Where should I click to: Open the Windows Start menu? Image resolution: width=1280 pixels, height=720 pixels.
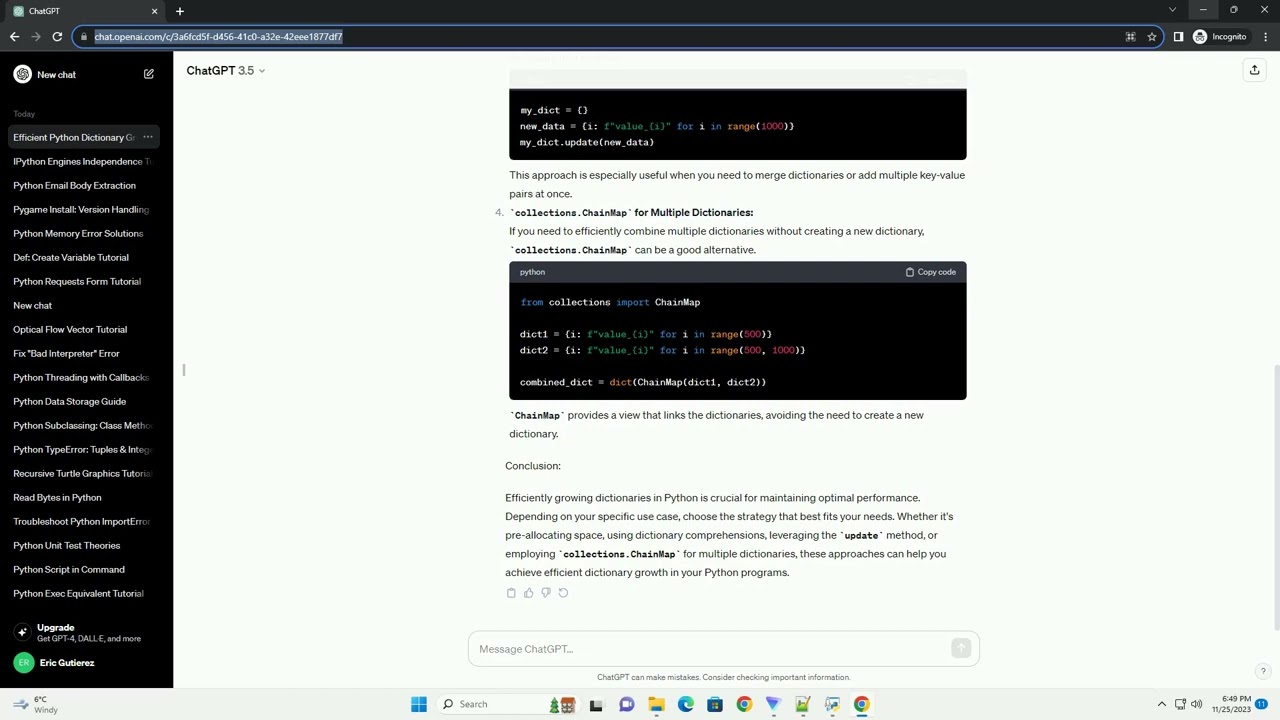click(x=419, y=704)
